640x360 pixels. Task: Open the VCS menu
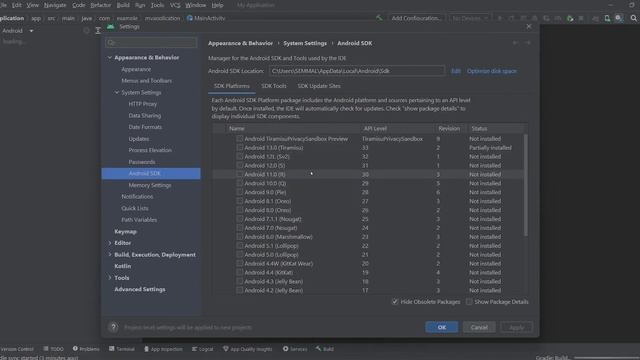point(175,5)
